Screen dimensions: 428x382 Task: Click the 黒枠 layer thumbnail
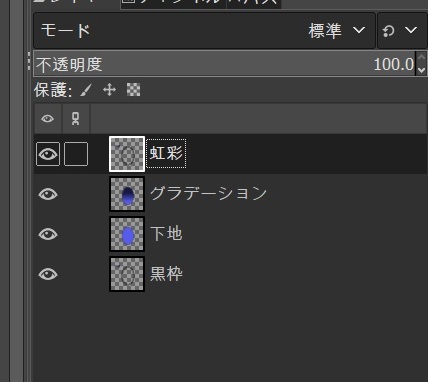[127, 274]
